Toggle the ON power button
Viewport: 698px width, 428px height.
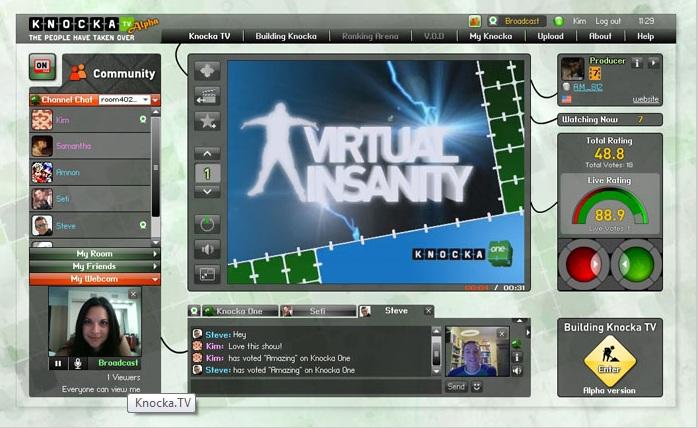(42, 67)
